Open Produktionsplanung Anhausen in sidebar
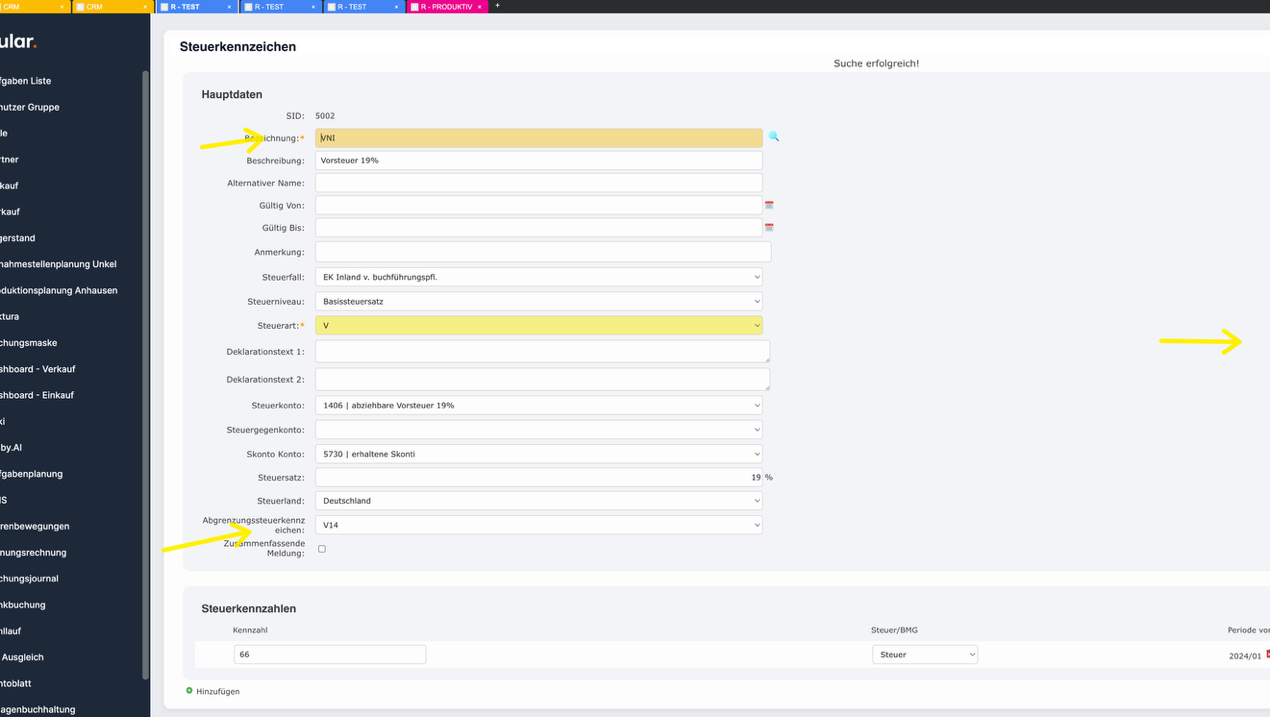The image size is (1270, 717). click(x=59, y=290)
